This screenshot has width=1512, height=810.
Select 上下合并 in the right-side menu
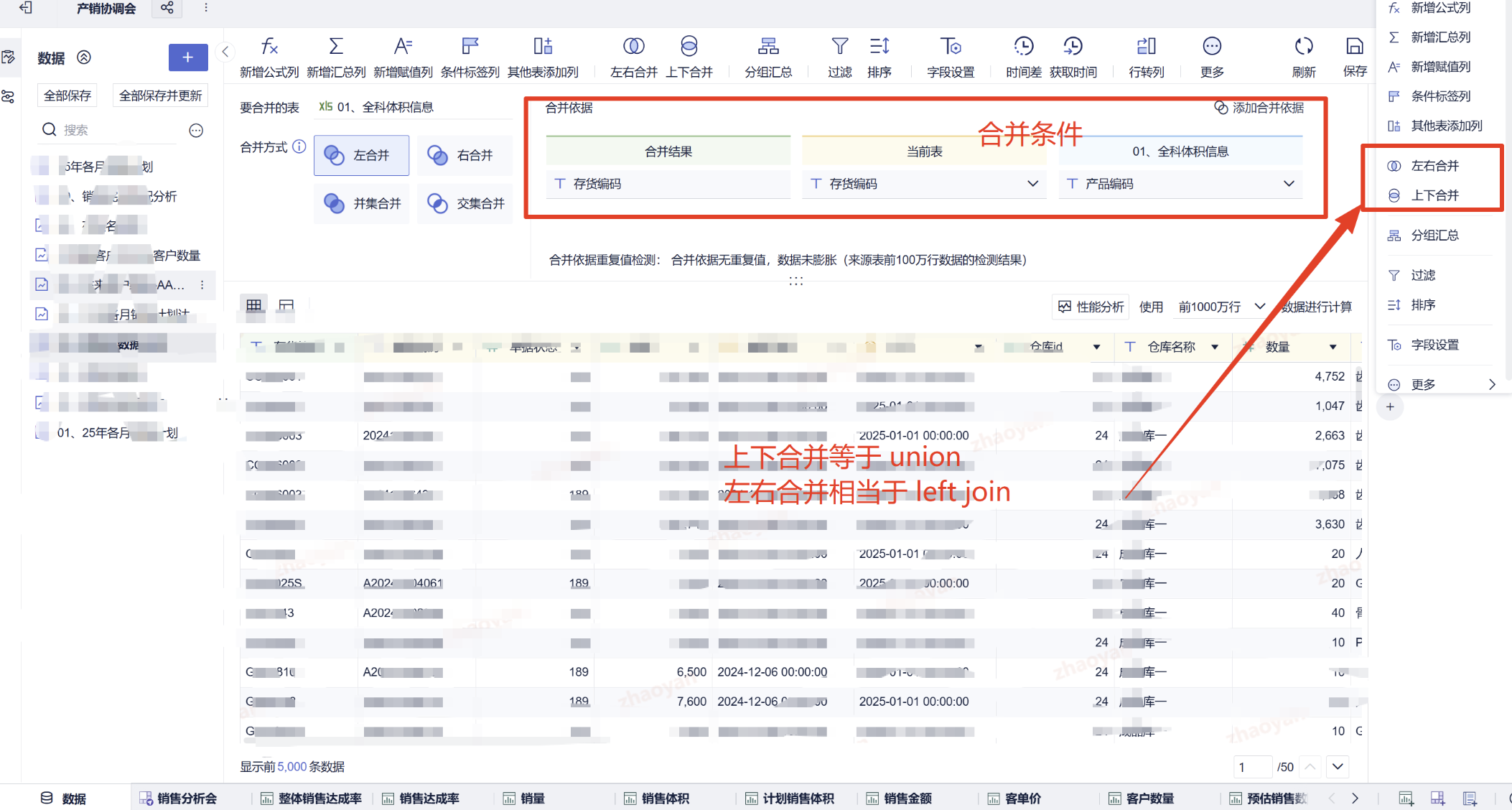point(1434,195)
